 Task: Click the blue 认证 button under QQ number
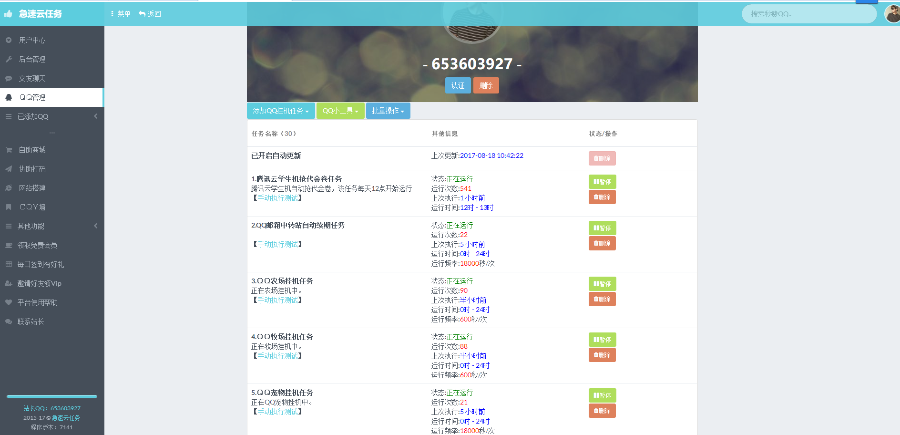tap(458, 85)
